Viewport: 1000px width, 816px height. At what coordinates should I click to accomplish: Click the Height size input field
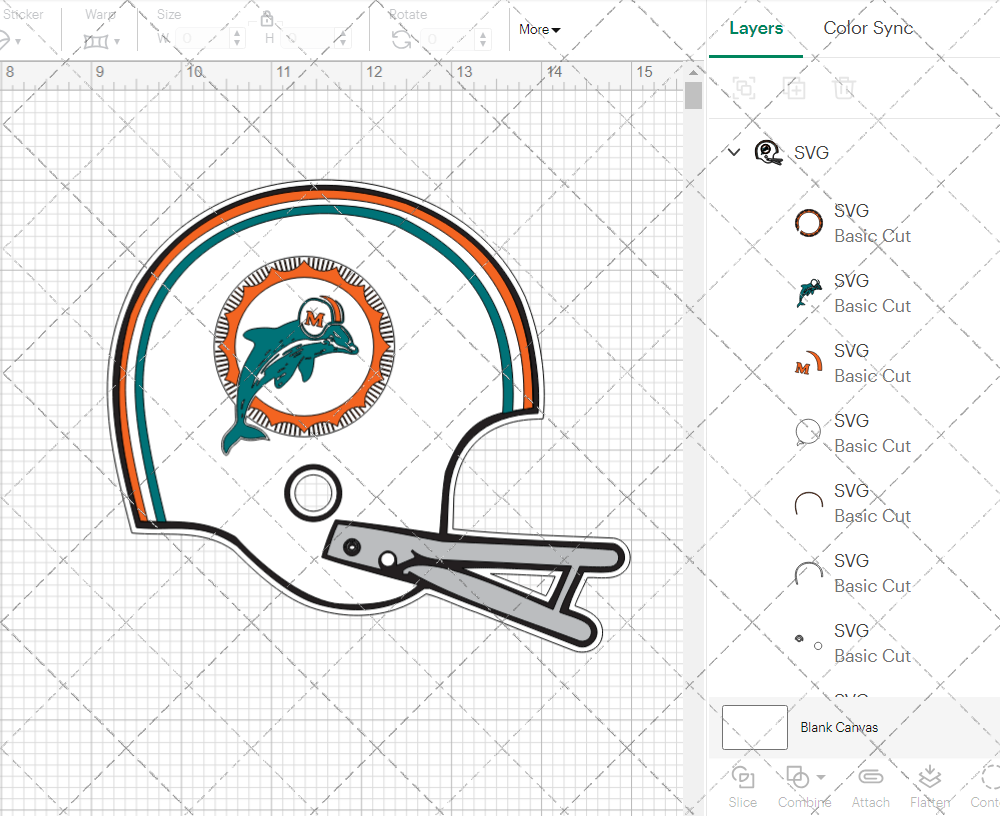pyautogui.click(x=307, y=39)
